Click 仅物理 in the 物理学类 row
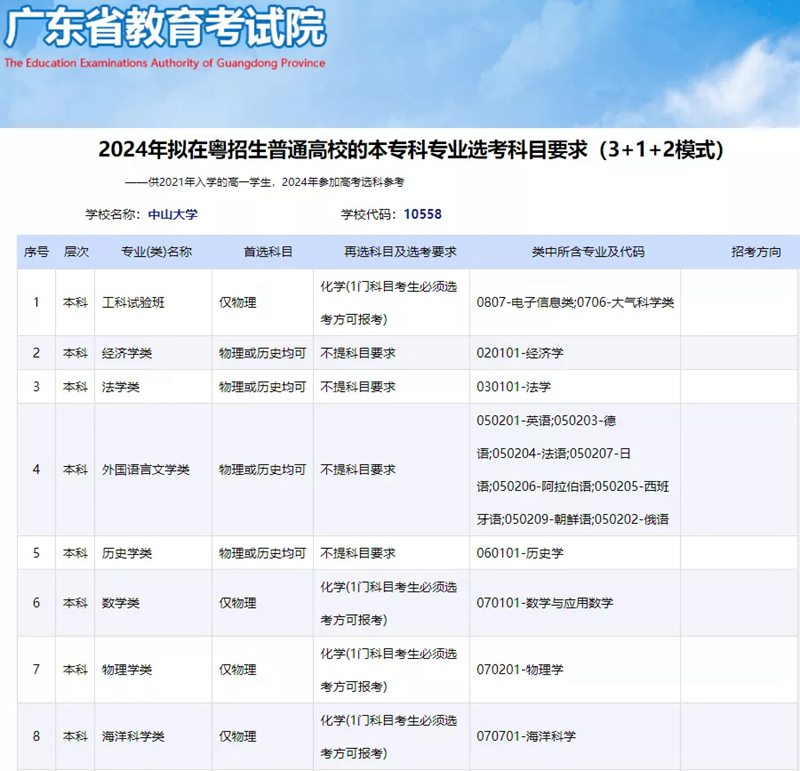 238,670
